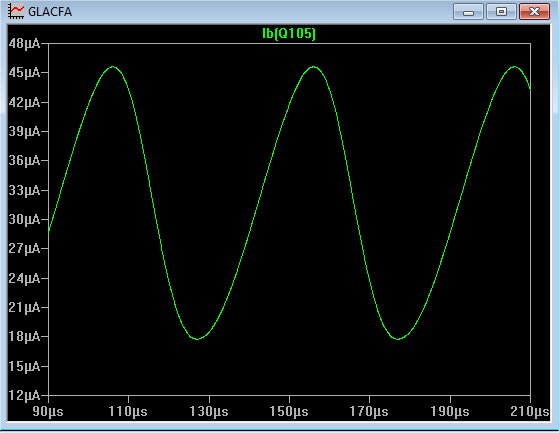Click the 39µA vertical axis label
Image resolution: width=559 pixels, height=433 pixels.
(x=24, y=132)
